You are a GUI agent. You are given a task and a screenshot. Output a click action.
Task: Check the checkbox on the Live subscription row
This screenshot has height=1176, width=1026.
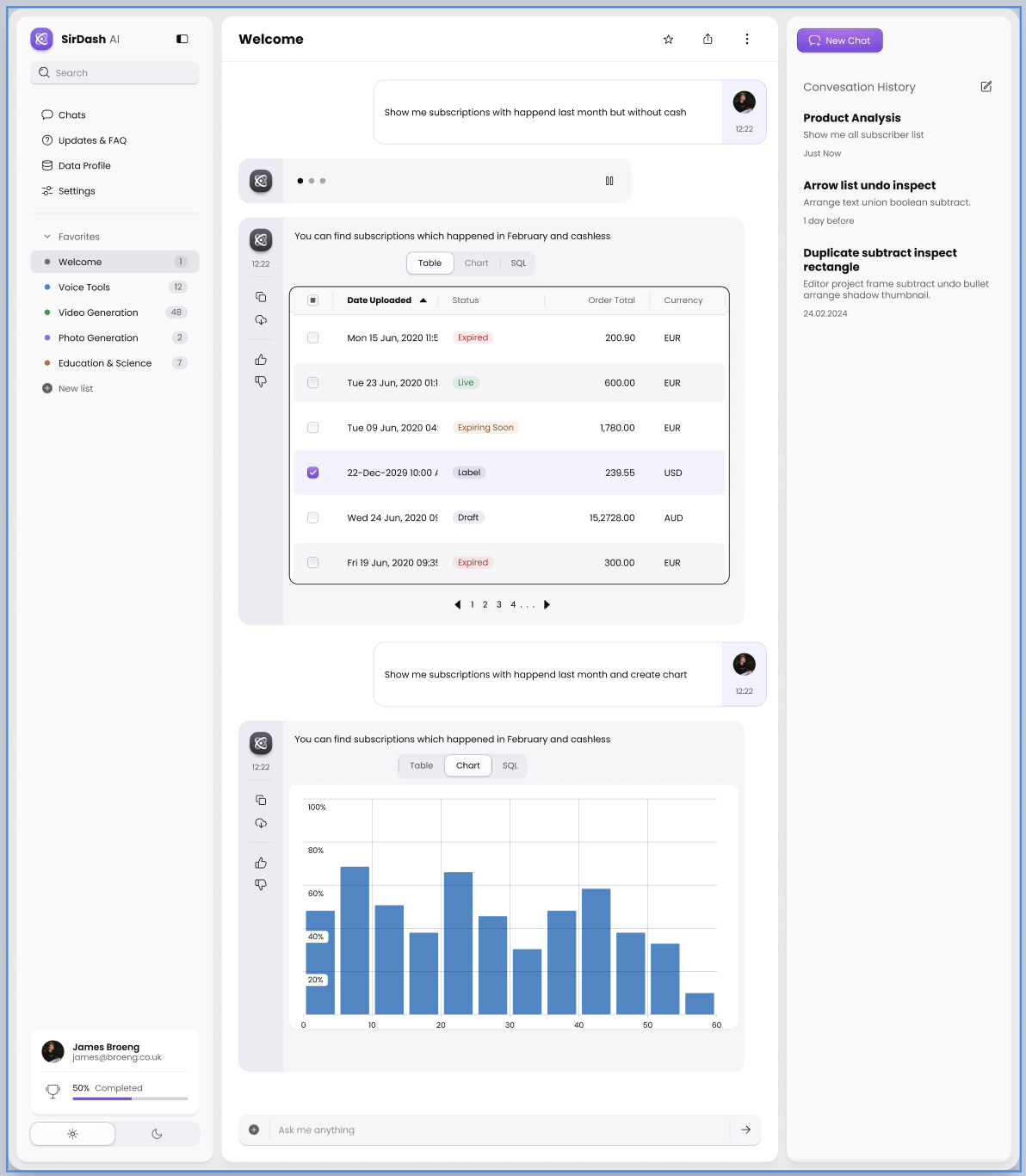point(312,382)
